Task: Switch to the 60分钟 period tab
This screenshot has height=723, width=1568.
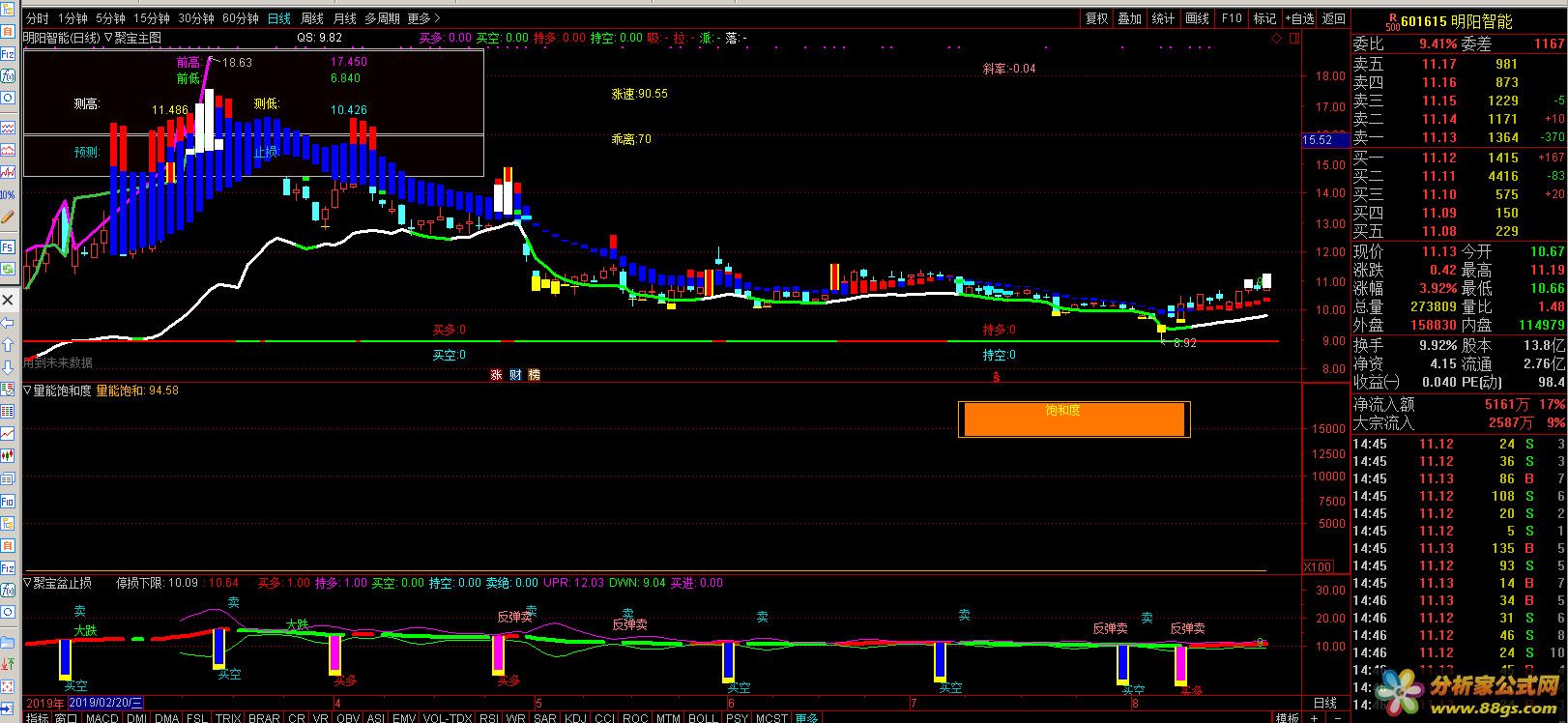Action: [240, 18]
